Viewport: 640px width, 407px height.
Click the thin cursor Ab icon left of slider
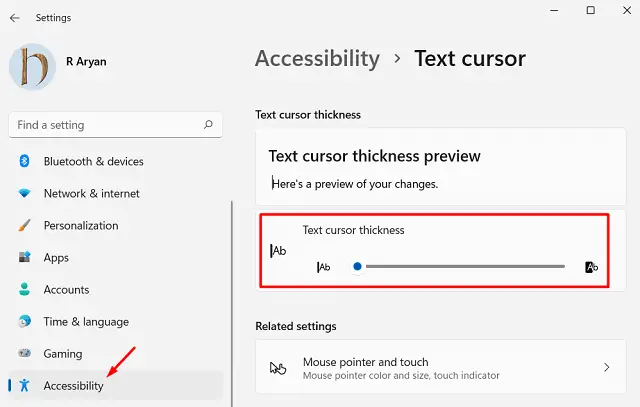[x=324, y=267]
